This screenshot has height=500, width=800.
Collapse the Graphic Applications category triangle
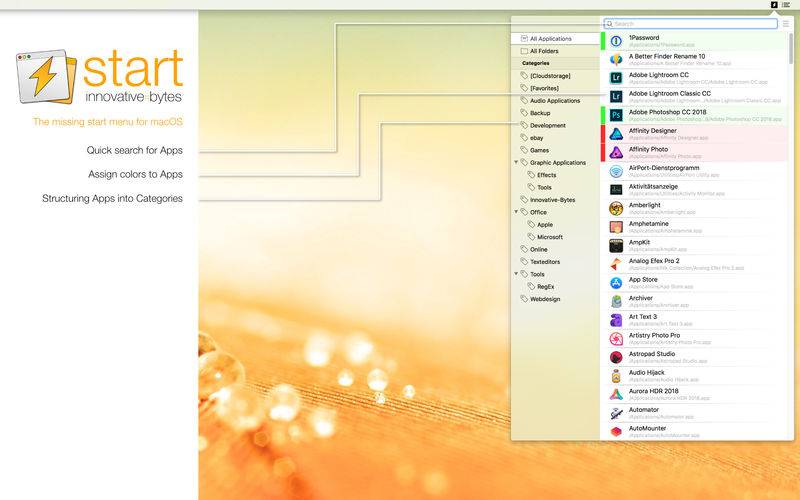click(516, 162)
